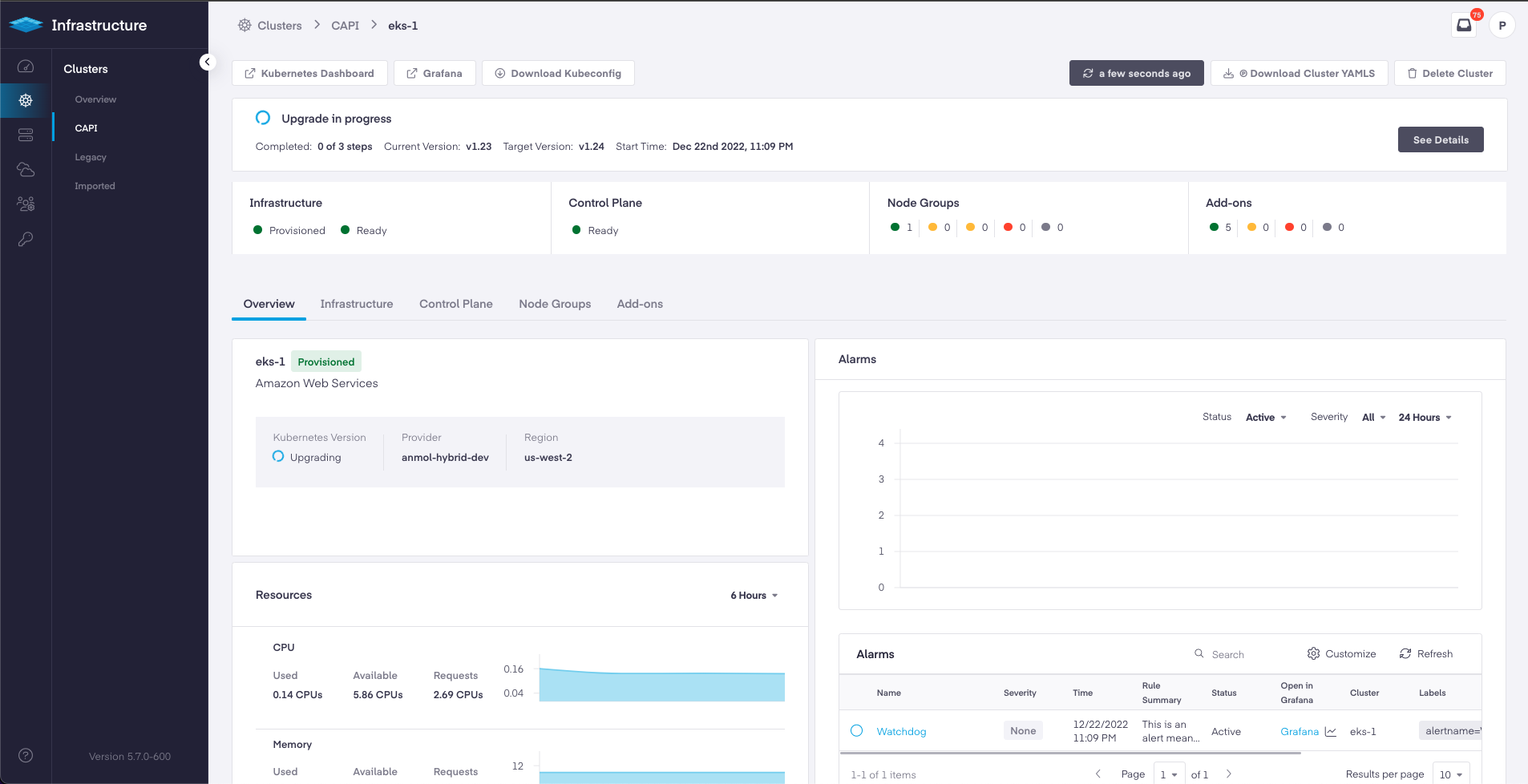This screenshot has height=784, width=1528.
Task: Open the help question mark icon
Action: pyautogui.click(x=26, y=755)
